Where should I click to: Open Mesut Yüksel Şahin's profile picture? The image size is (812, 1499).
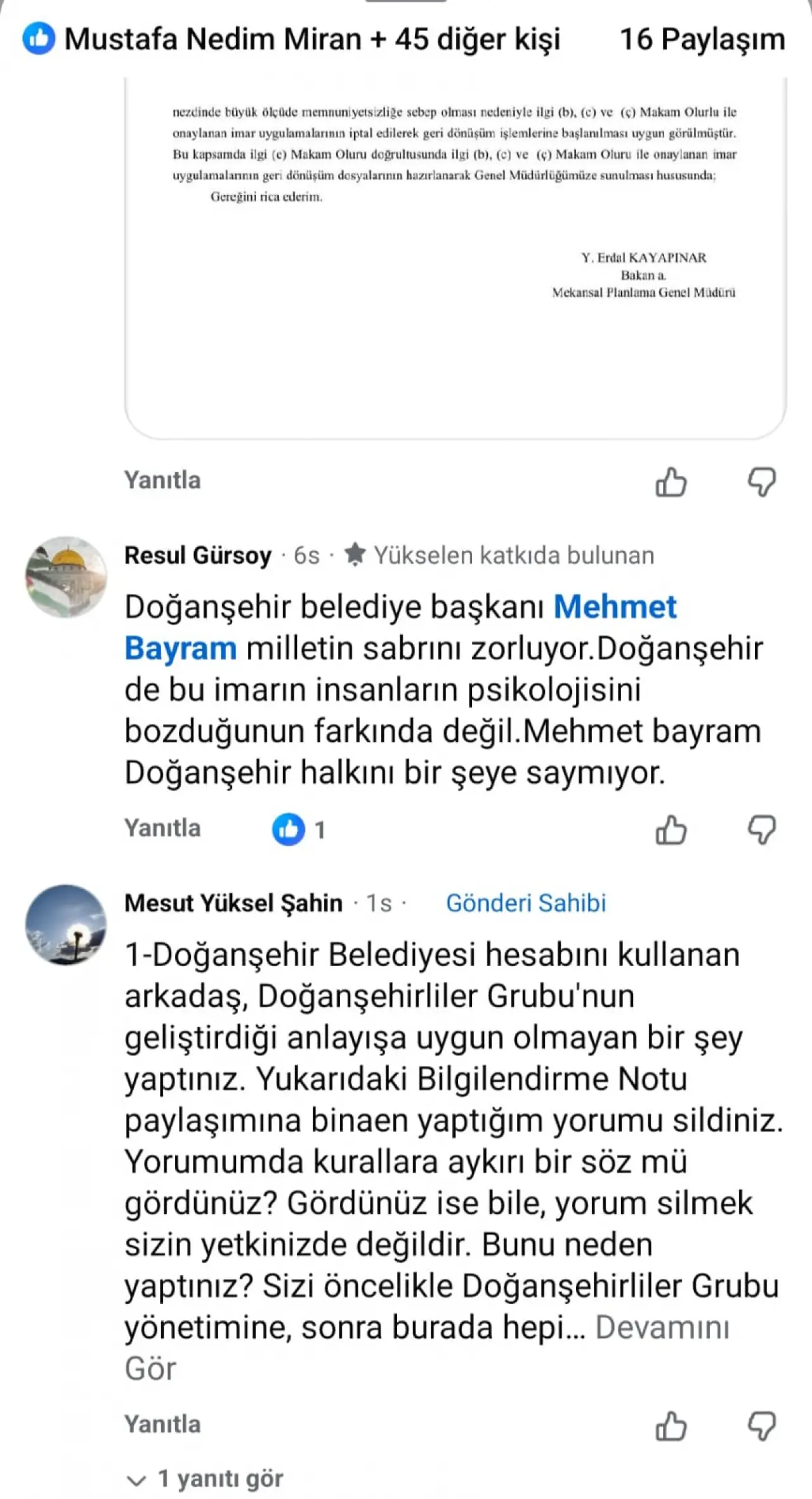pos(66,925)
